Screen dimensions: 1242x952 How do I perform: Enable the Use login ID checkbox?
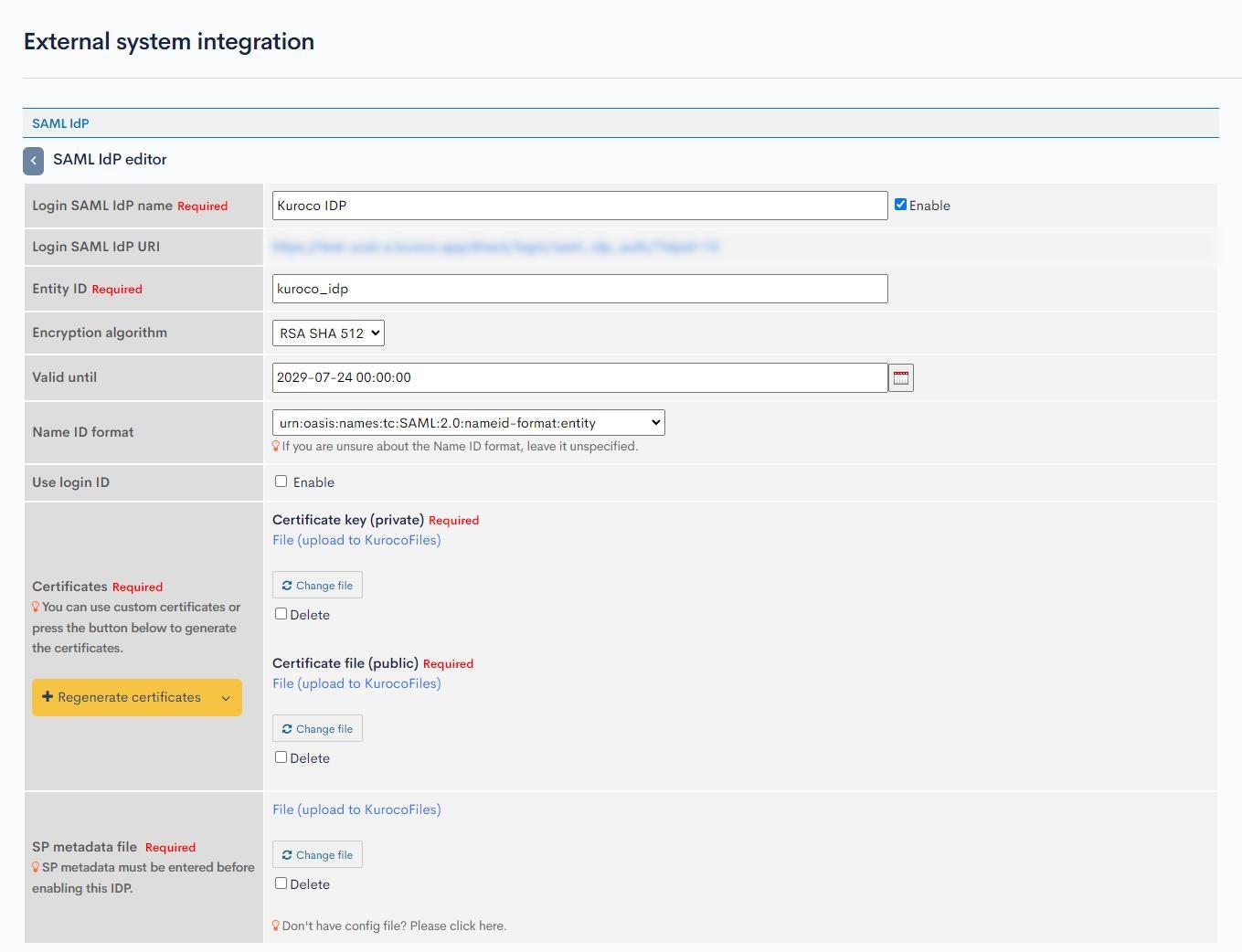tap(281, 481)
